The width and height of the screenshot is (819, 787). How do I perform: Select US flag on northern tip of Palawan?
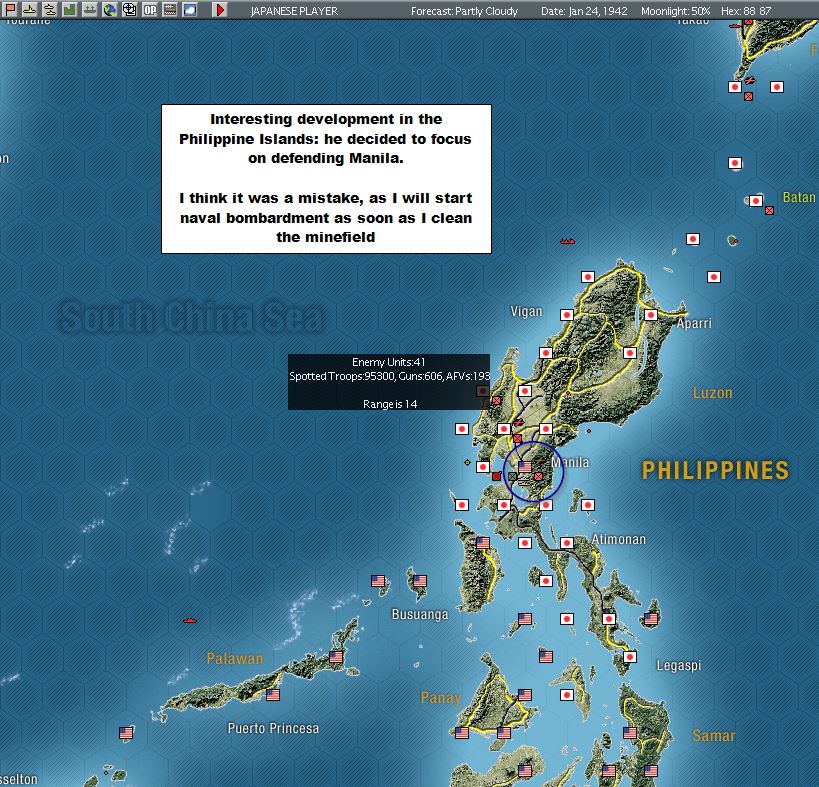click(336, 657)
